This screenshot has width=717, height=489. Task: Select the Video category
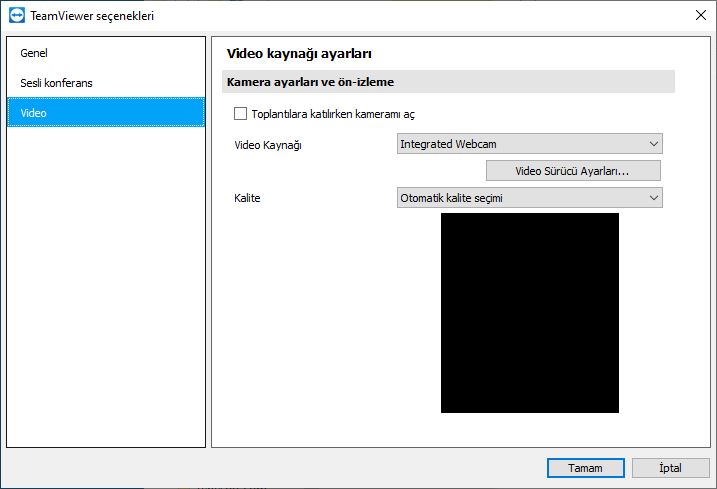106,113
